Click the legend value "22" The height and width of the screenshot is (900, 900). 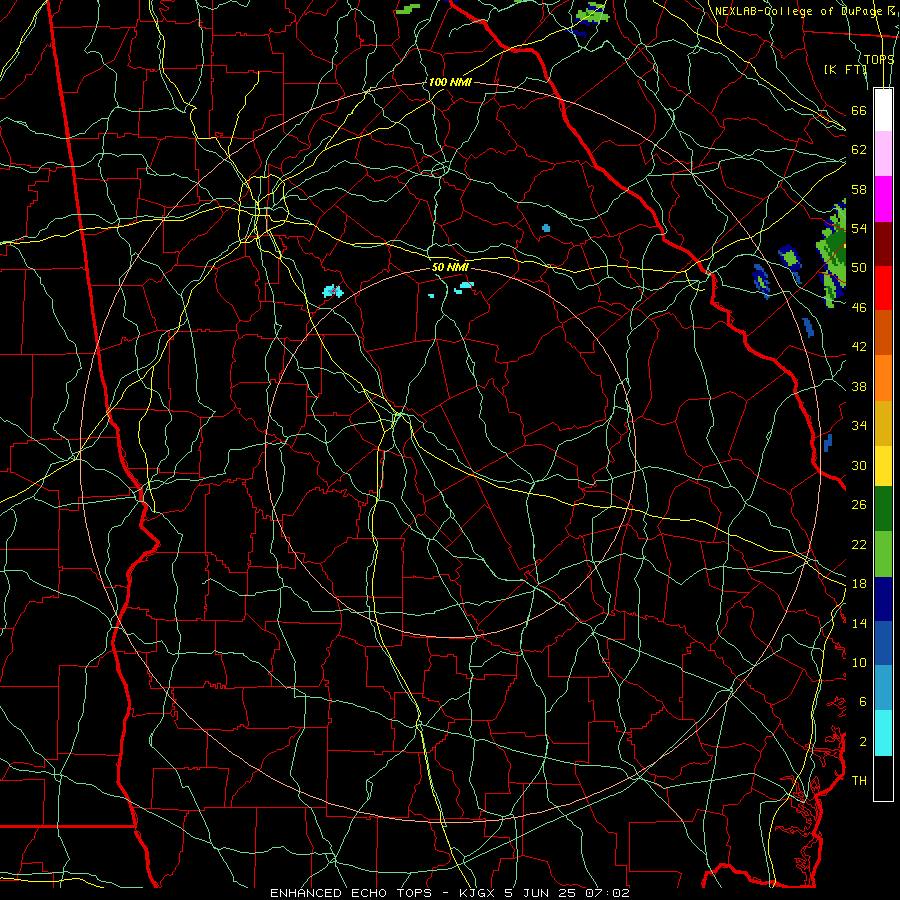pyautogui.click(x=859, y=544)
